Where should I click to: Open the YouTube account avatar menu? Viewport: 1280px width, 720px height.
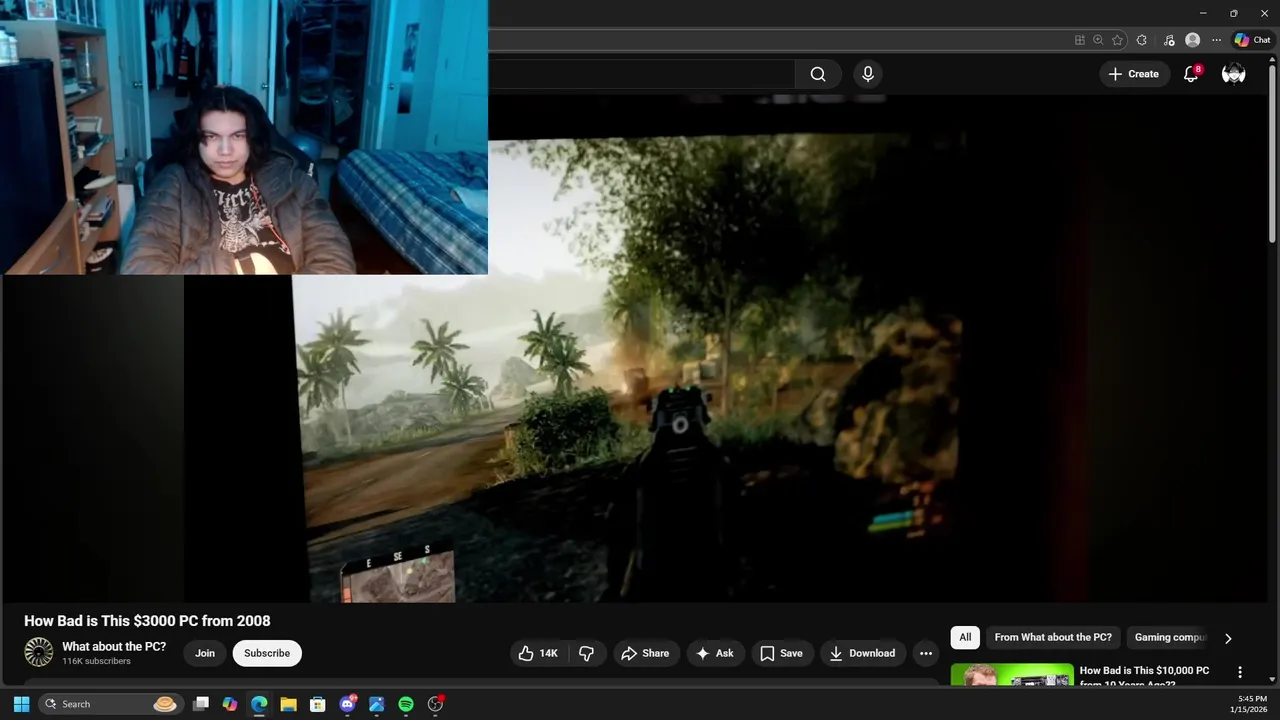[1234, 74]
